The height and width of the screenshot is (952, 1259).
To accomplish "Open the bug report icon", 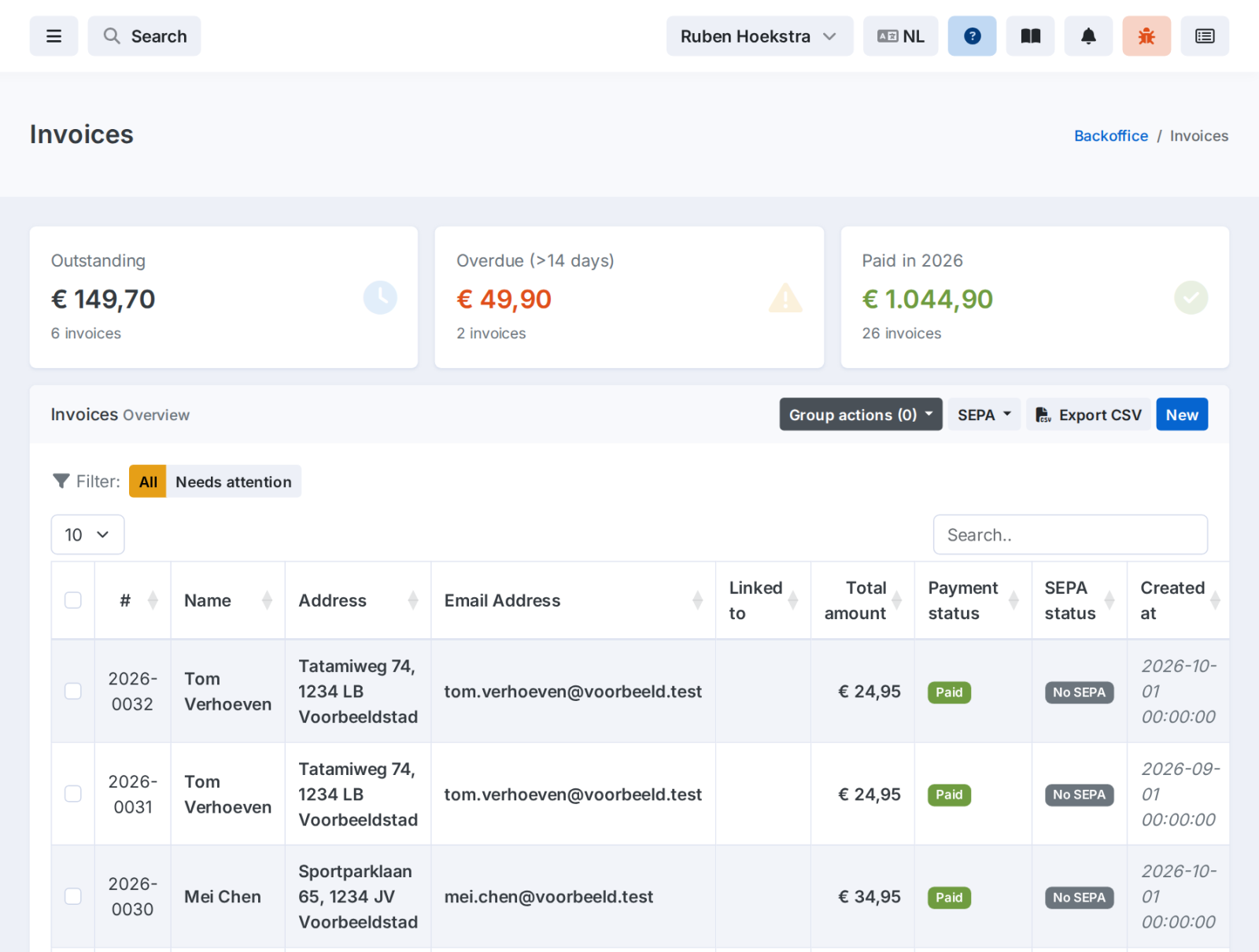I will click(1146, 36).
